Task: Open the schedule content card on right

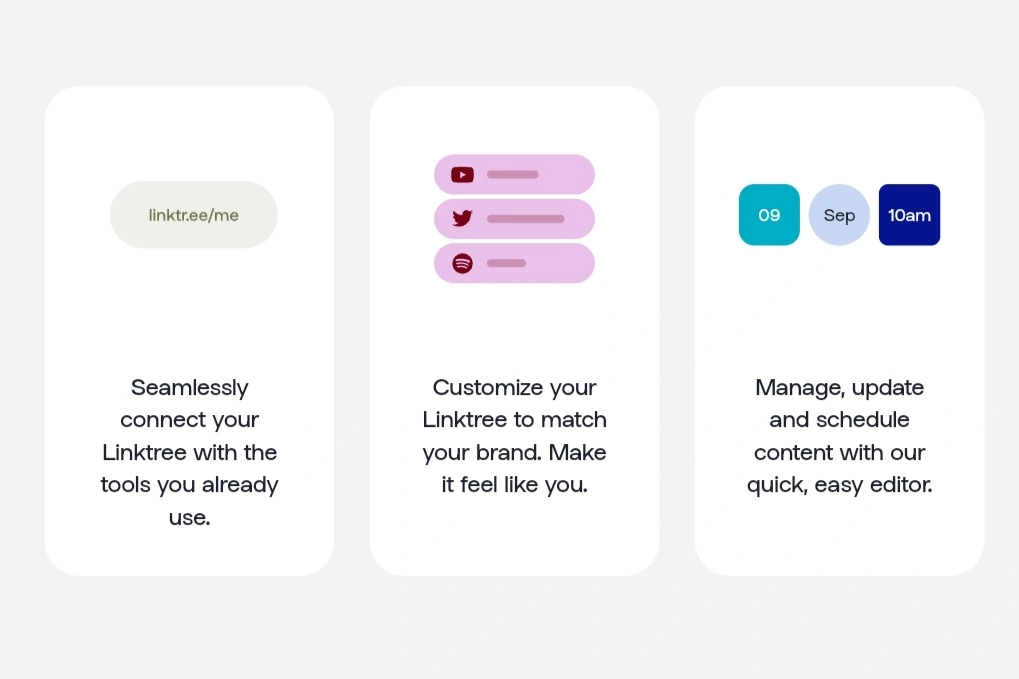Action: pyautogui.click(x=839, y=331)
